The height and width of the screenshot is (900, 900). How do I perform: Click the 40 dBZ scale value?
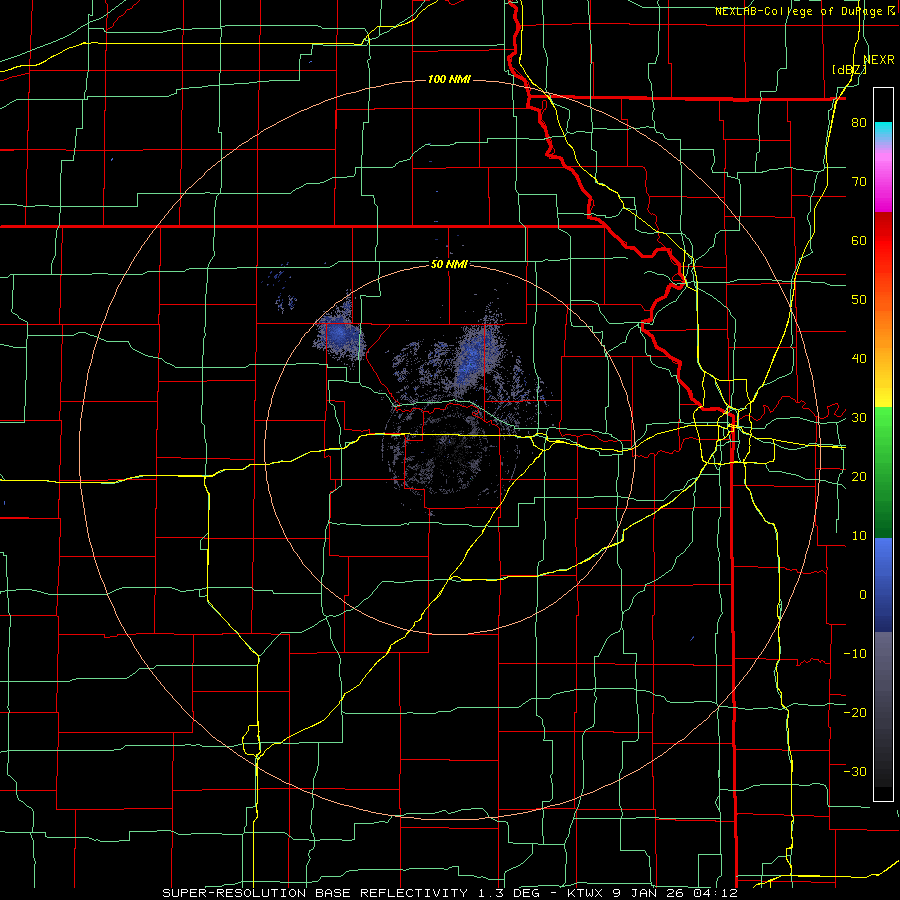[859, 359]
